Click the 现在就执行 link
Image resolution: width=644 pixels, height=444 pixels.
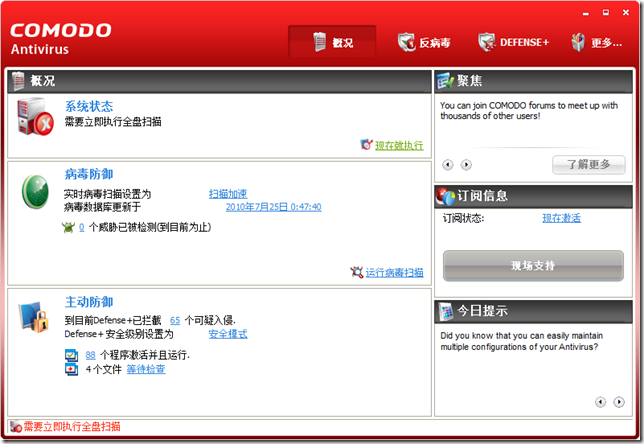(399, 145)
